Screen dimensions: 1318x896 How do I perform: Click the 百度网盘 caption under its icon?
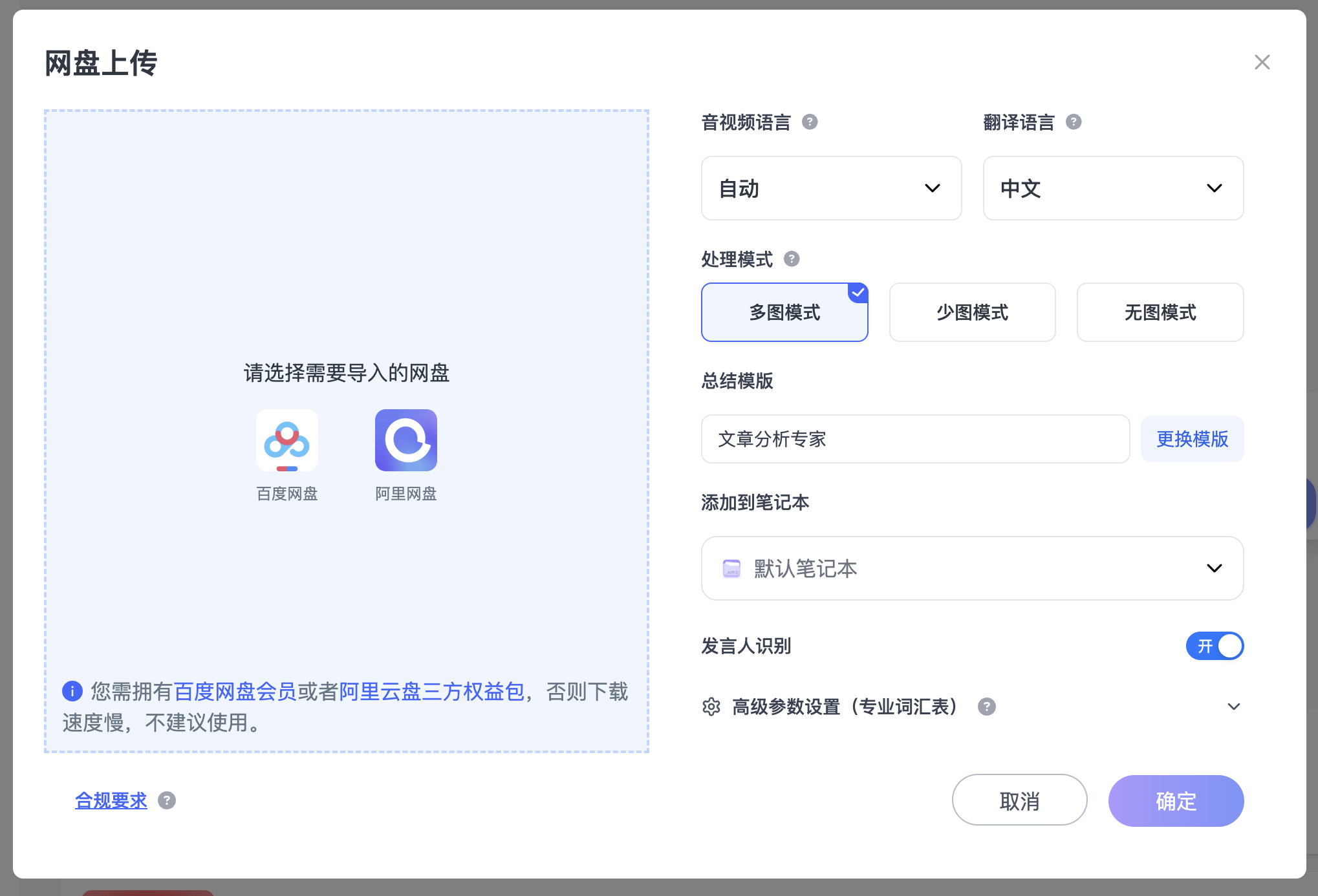click(287, 494)
